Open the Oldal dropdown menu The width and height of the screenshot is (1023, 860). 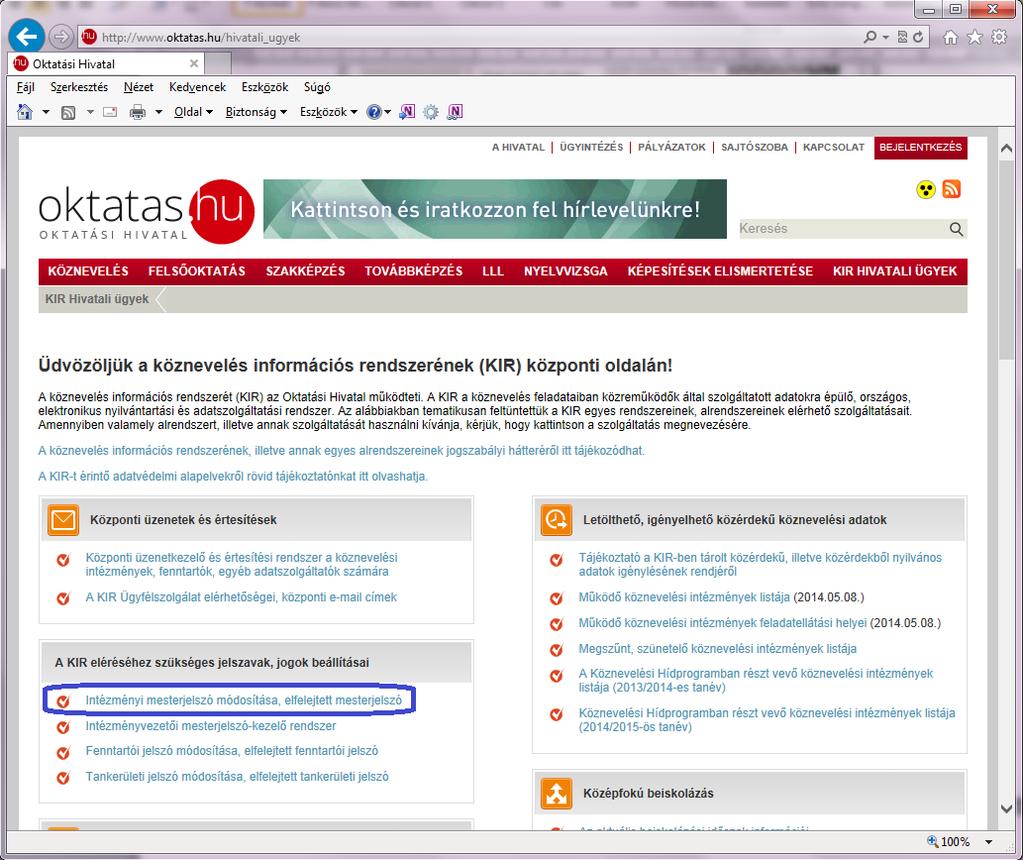194,112
